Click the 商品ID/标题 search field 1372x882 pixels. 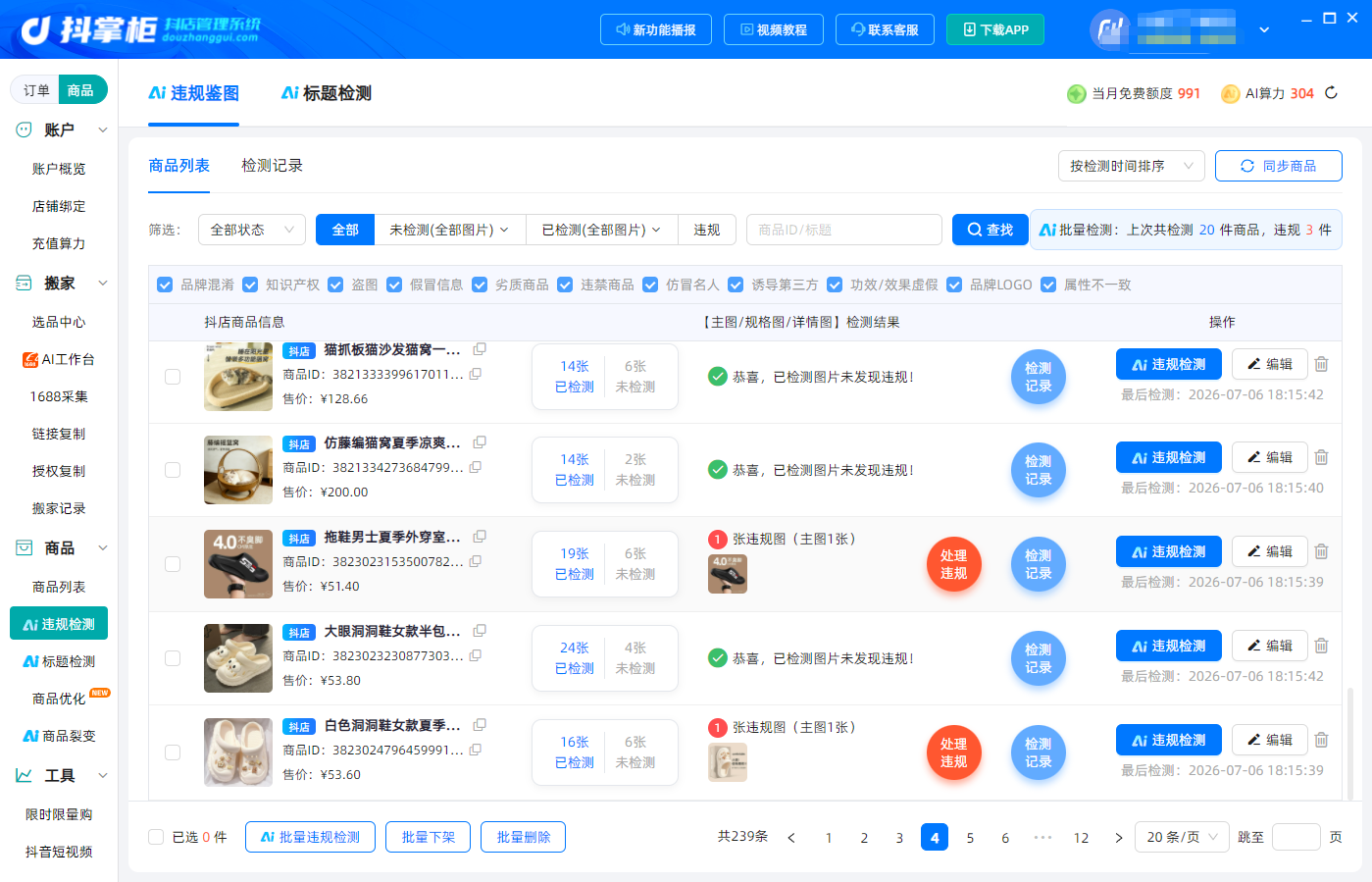tap(844, 230)
